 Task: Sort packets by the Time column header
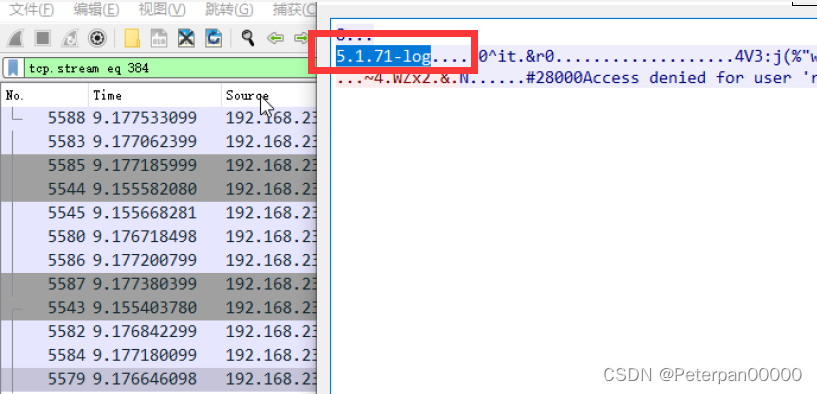tap(155, 95)
